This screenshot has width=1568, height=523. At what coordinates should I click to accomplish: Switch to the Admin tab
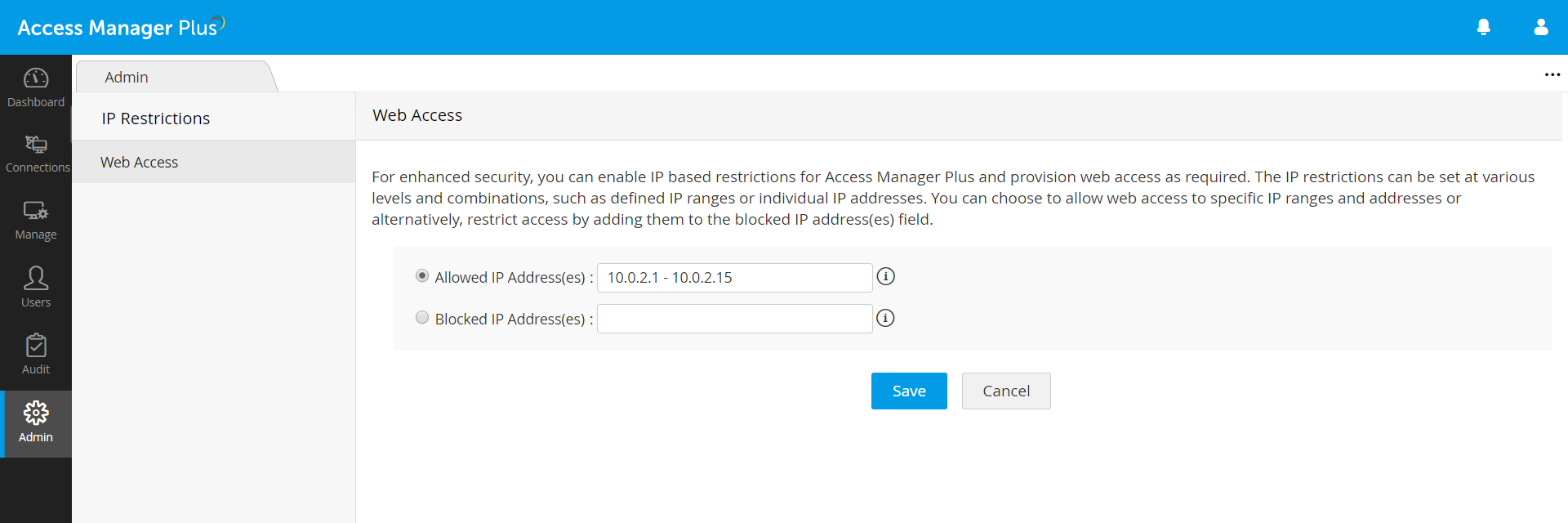coord(127,77)
